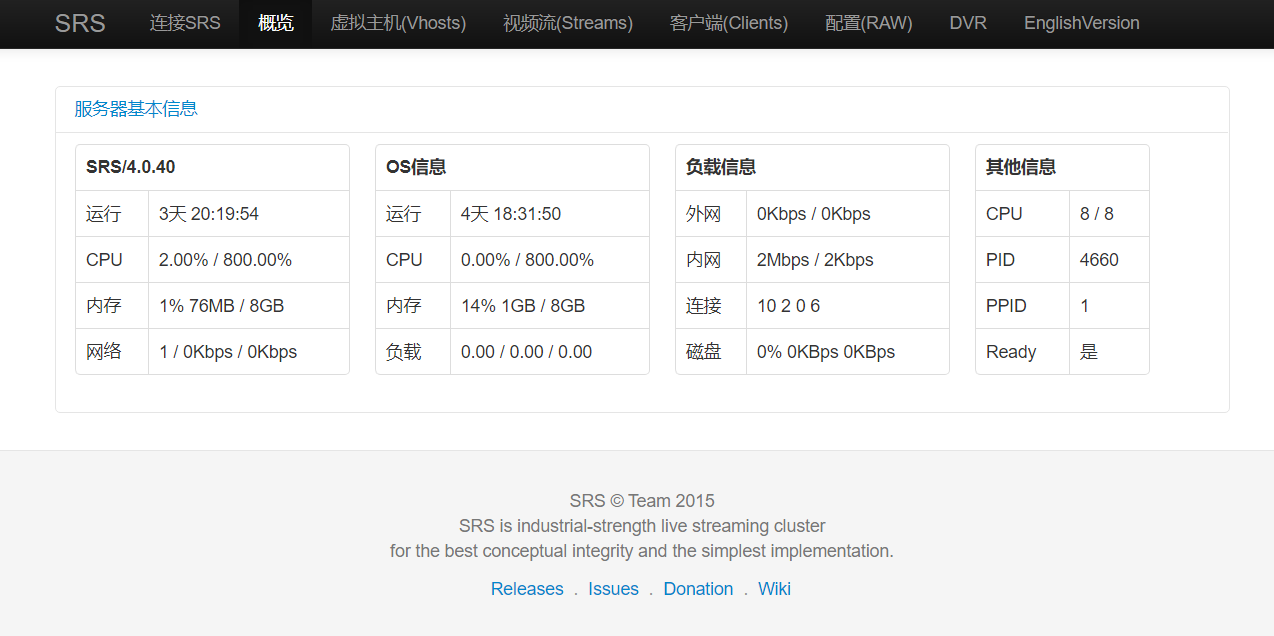Go to 虚拟主机(Vhosts) page

(x=398, y=23)
